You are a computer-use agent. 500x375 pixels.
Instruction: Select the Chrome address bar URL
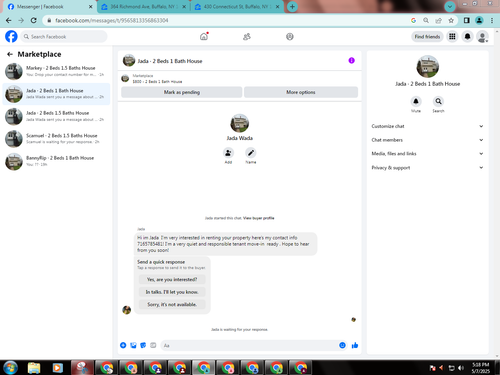point(112,20)
